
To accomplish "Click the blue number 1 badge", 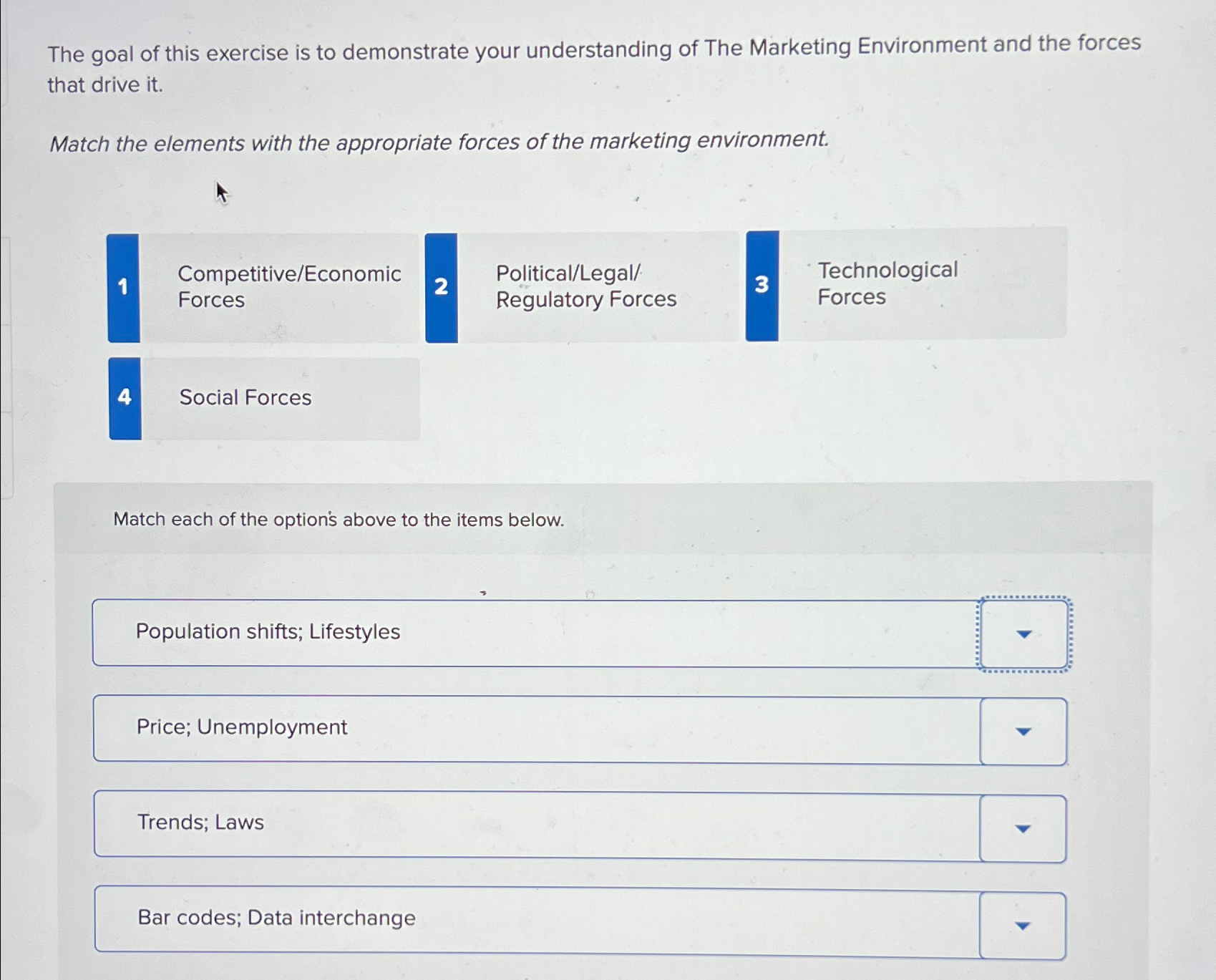I will (x=123, y=288).
